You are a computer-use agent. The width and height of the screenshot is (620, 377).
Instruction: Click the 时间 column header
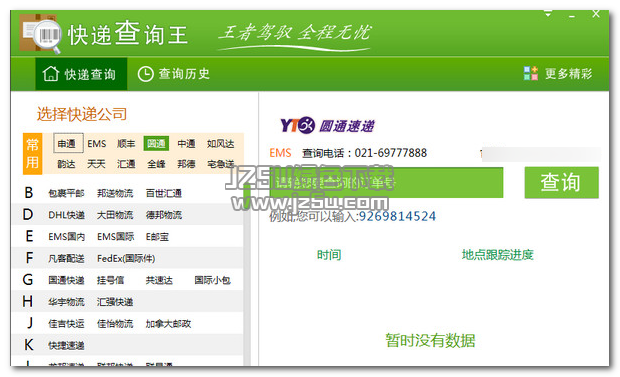(x=329, y=254)
